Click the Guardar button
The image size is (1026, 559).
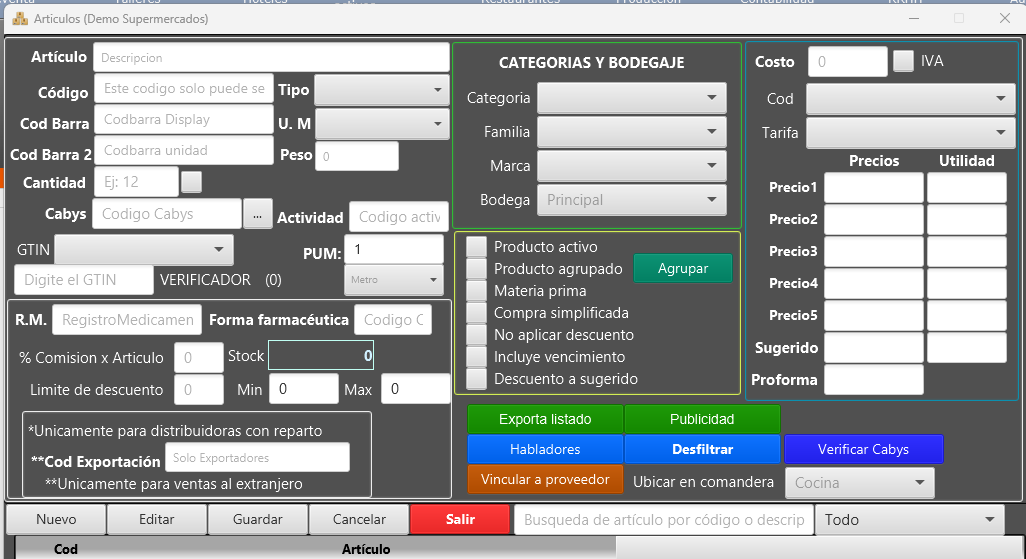tap(257, 520)
